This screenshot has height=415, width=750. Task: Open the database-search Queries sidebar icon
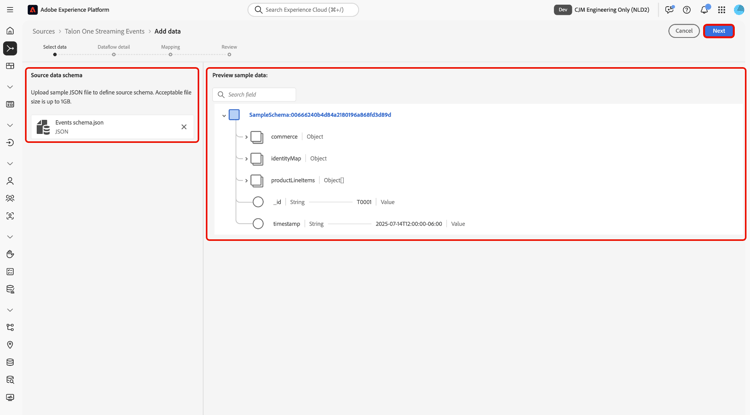pos(10,380)
